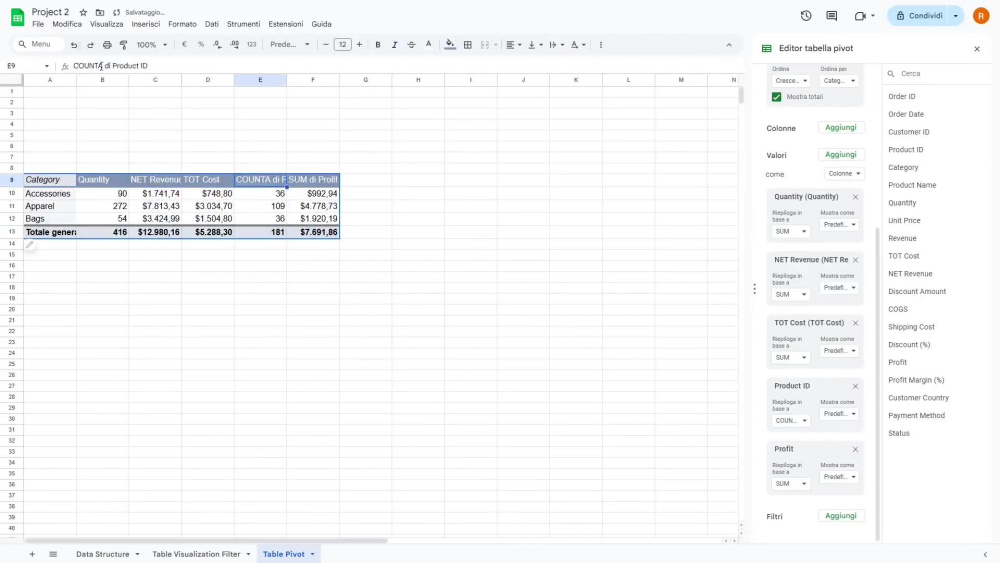The width and height of the screenshot is (1000, 563).
Task: Decrease decimal places in the toolbar
Action: point(217,45)
